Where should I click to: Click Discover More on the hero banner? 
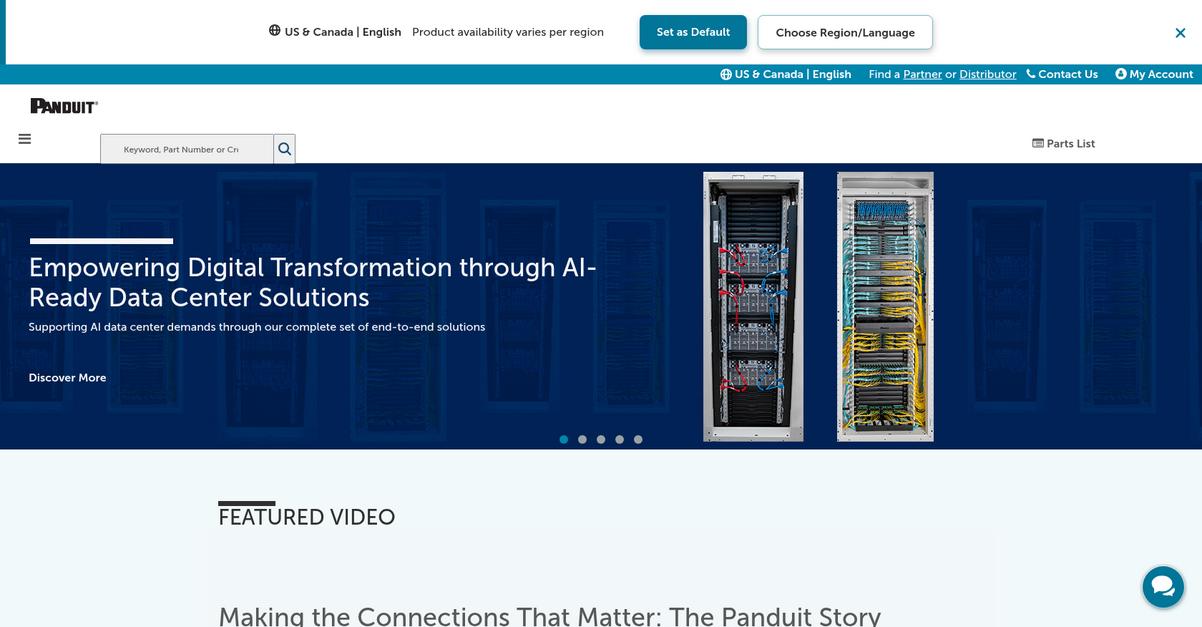67,378
